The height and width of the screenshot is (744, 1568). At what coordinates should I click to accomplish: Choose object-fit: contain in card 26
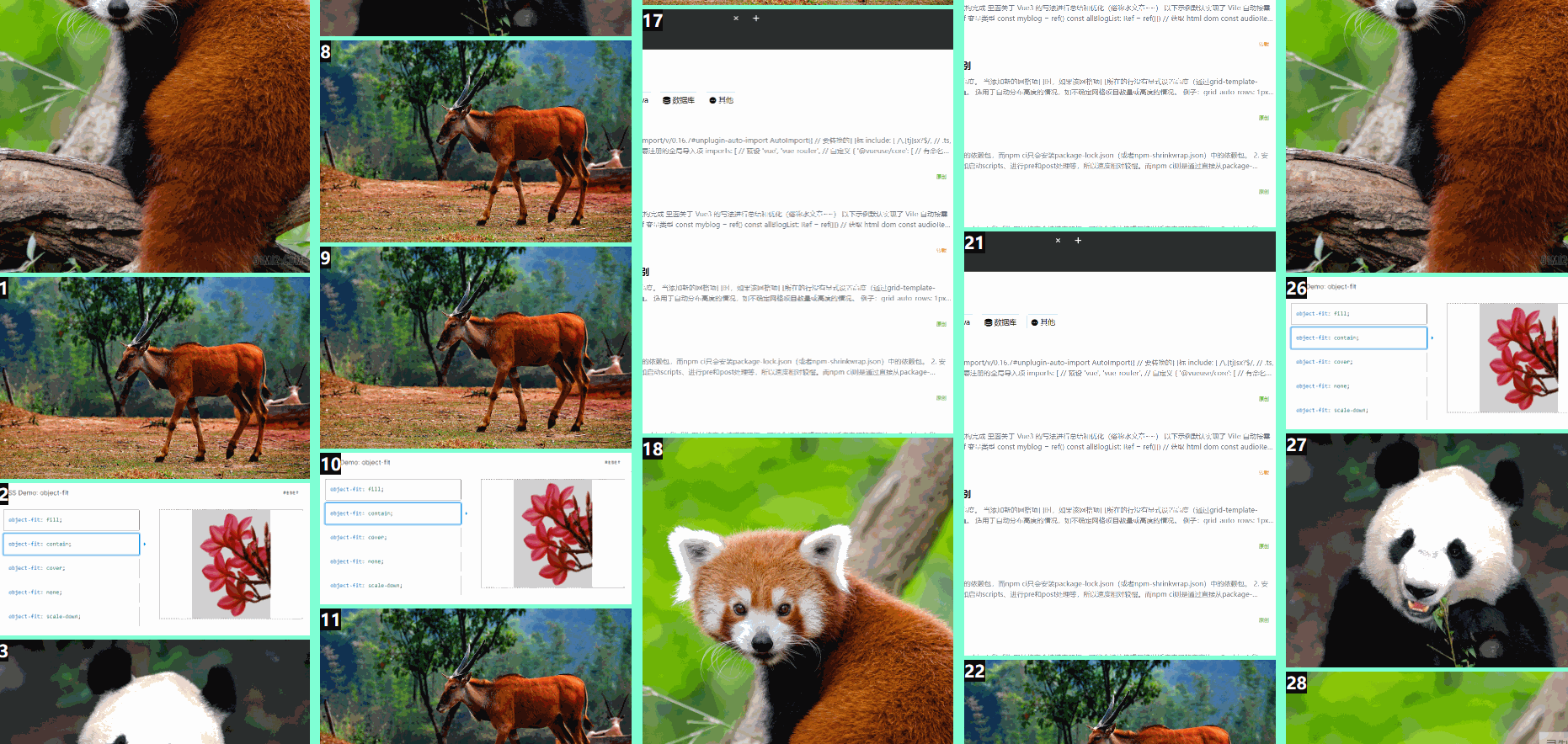click(x=1359, y=338)
